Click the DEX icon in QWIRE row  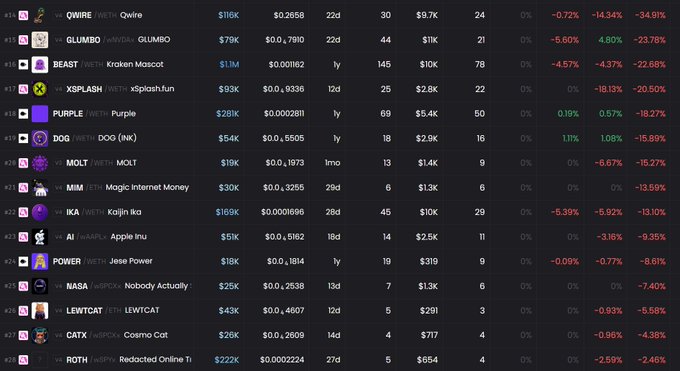23,15
